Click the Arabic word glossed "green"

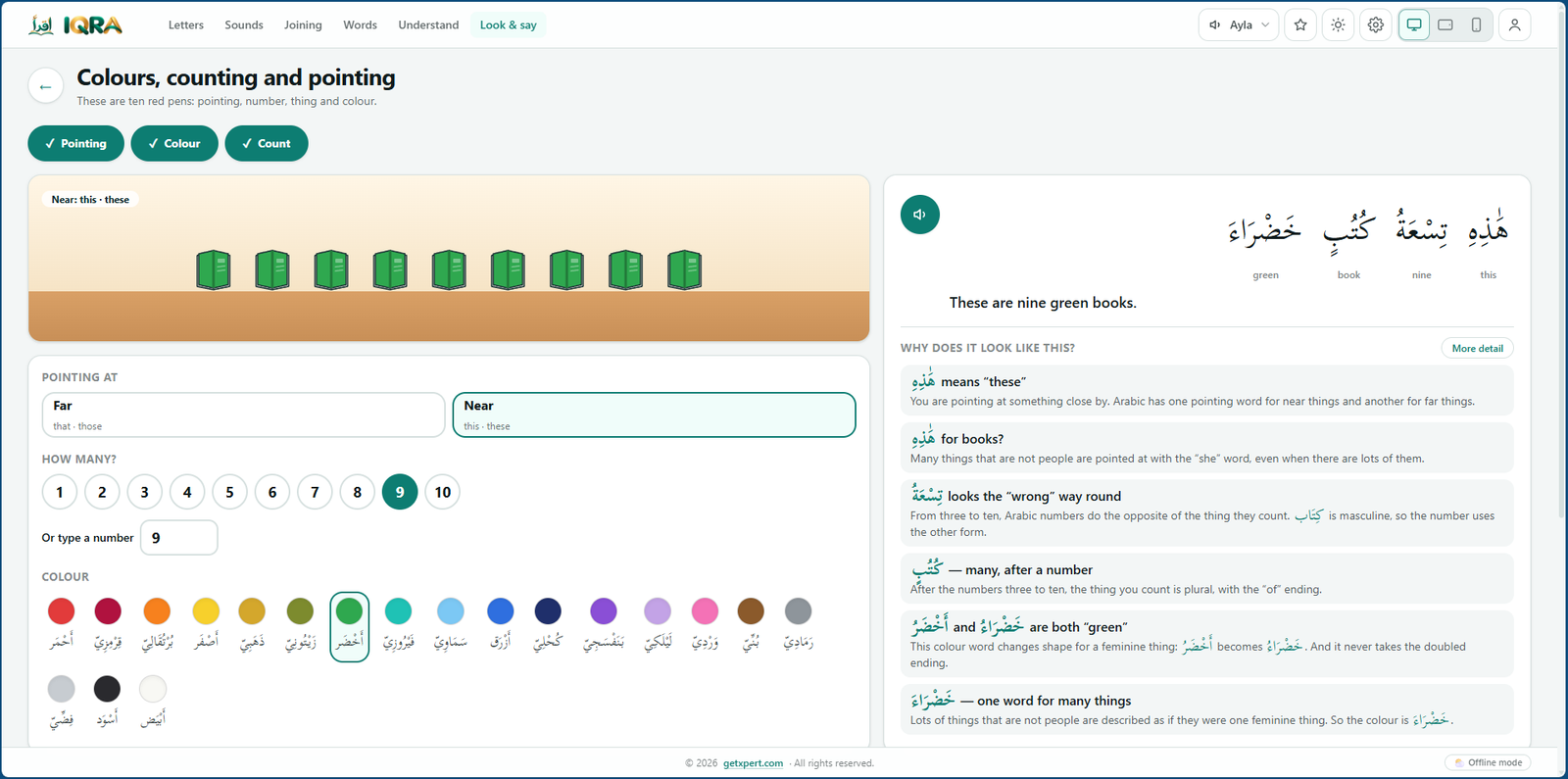click(1265, 231)
